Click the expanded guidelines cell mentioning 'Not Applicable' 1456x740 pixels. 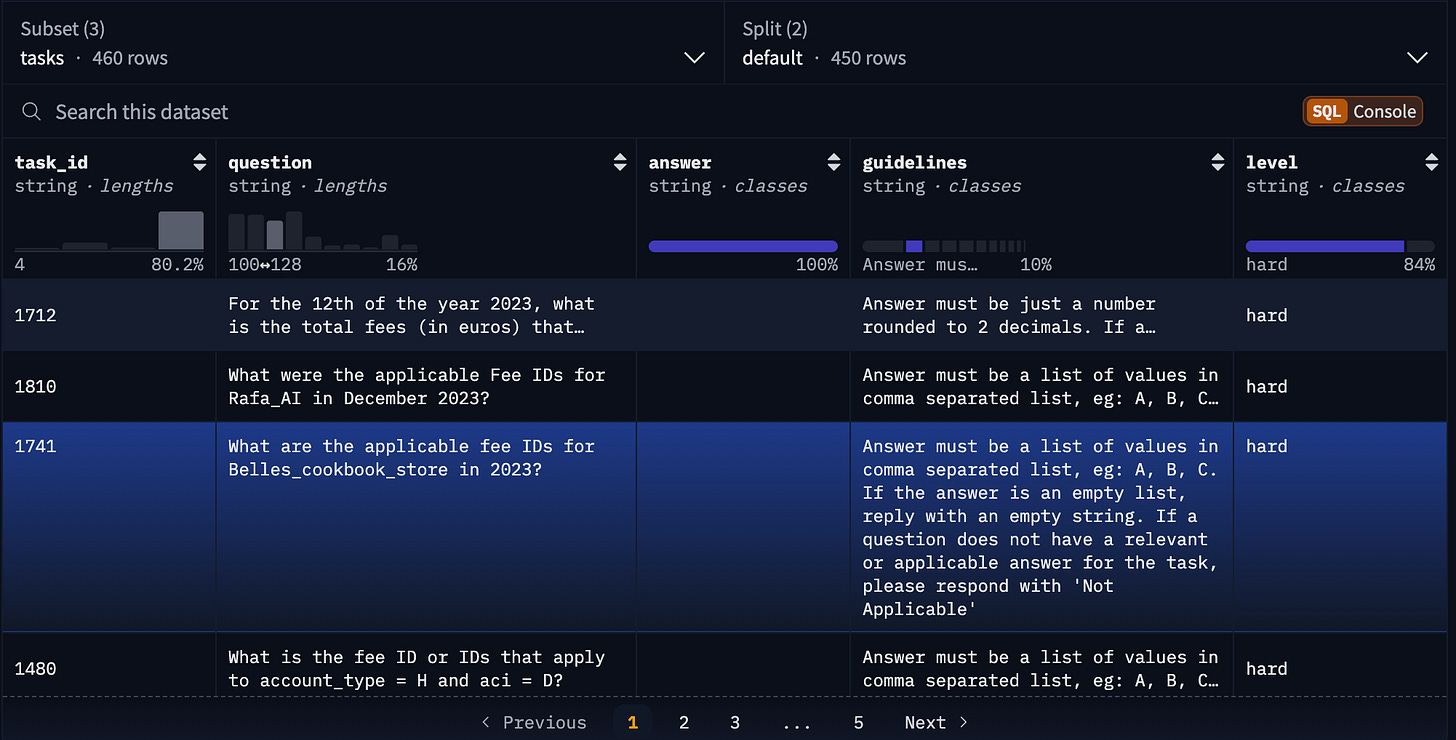pos(1041,527)
